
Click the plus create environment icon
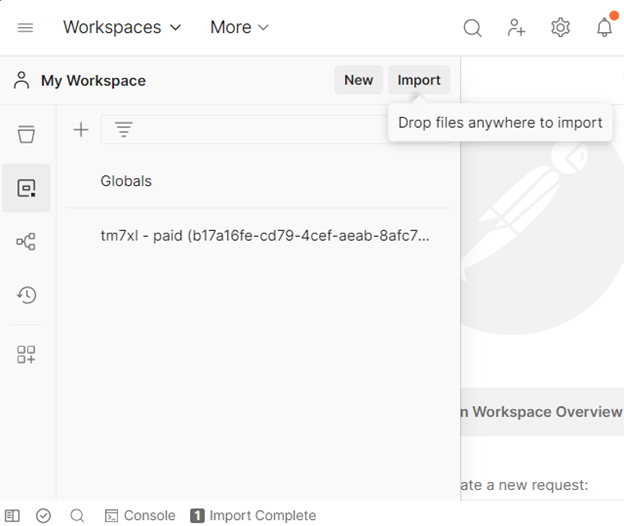click(81, 130)
